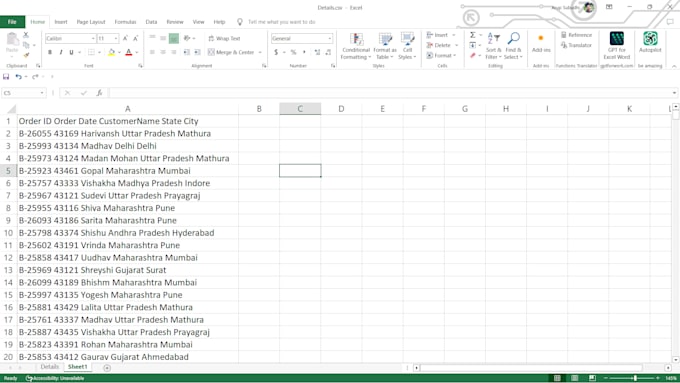Open the General number format dropdown
The height and width of the screenshot is (383, 680).
pos(330,39)
